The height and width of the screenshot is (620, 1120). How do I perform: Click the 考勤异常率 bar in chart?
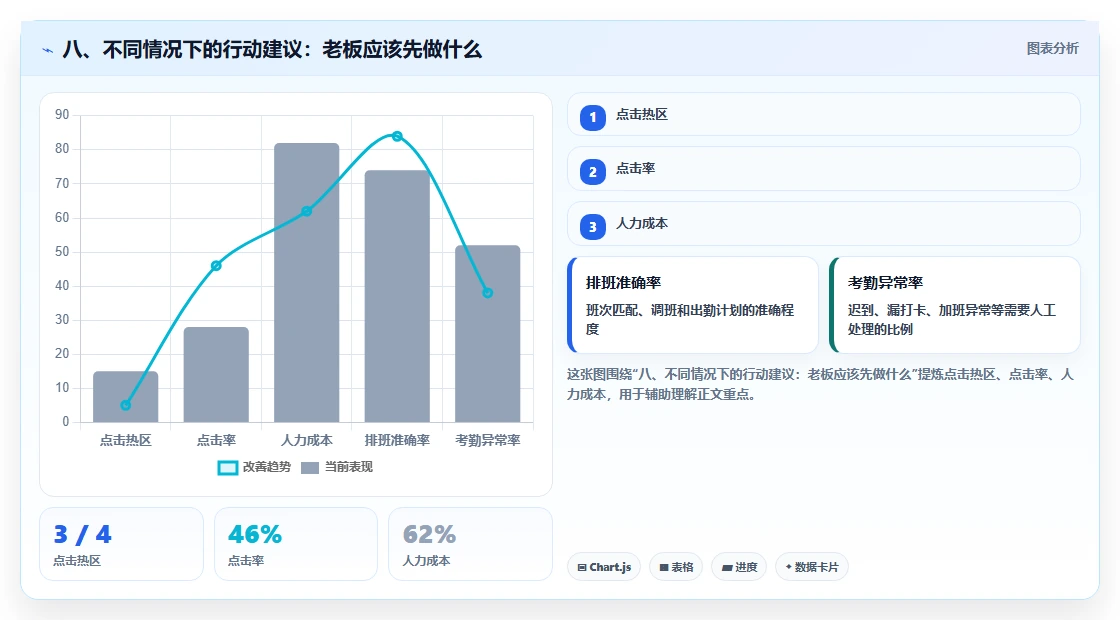[488, 334]
